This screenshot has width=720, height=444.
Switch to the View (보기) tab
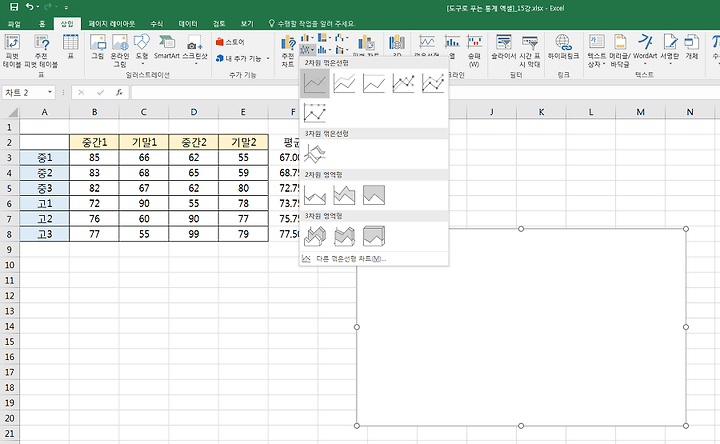click(247, 23)
